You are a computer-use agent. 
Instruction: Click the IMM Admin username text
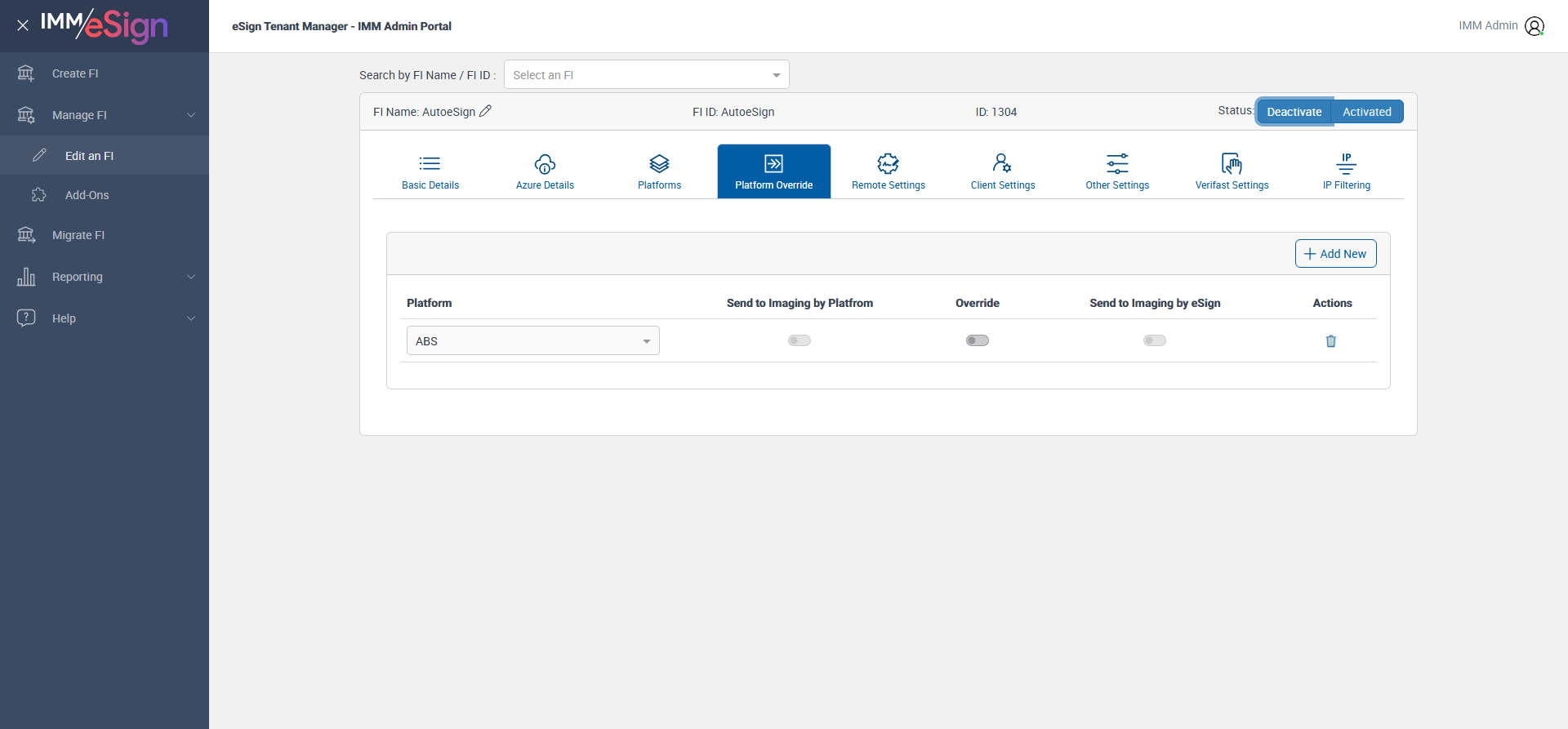coord(1488,25)
